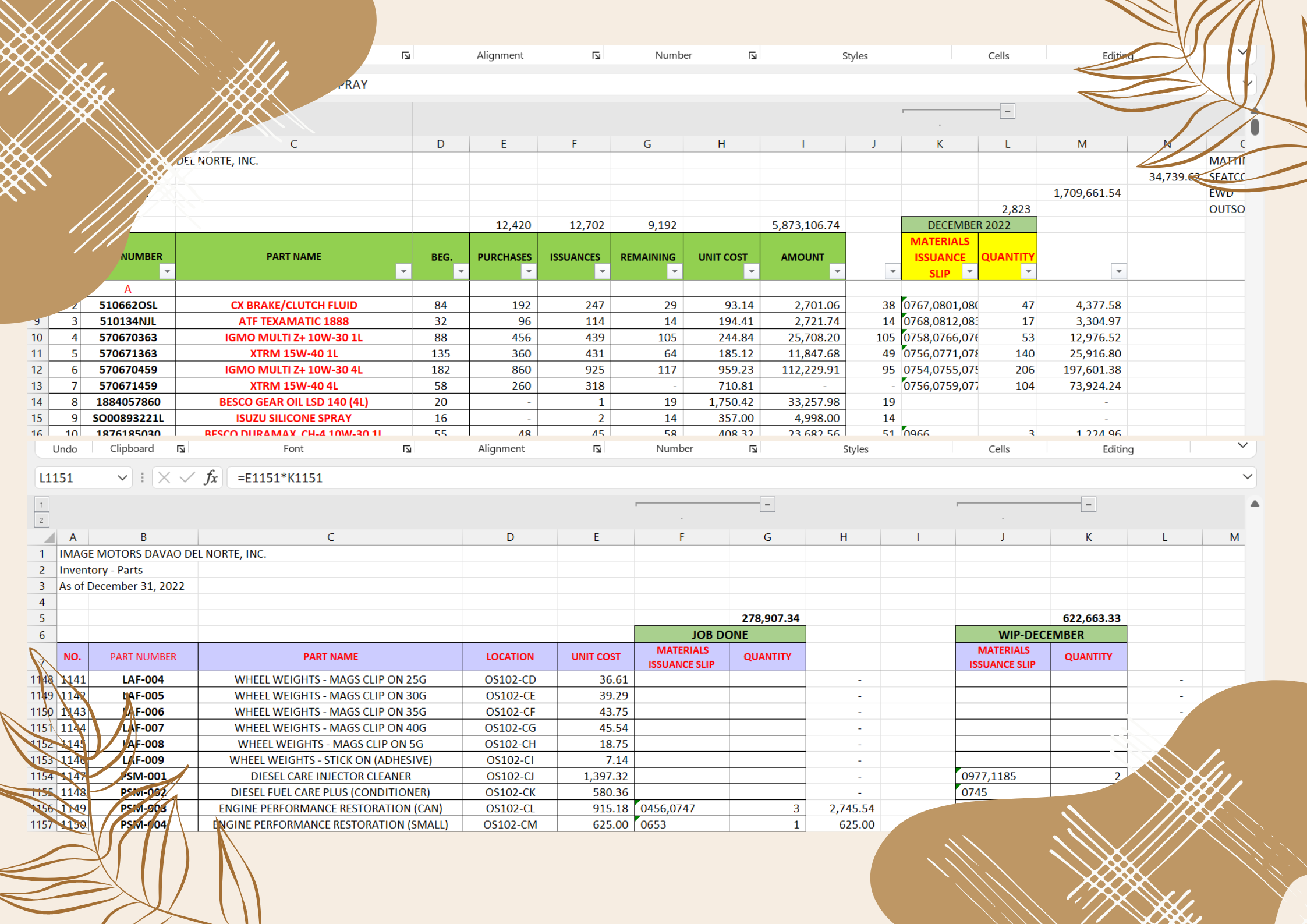This screenshot has height=924, width=1307.
Task: Open lower Font group dialog launcher
Action: (407, 449)
